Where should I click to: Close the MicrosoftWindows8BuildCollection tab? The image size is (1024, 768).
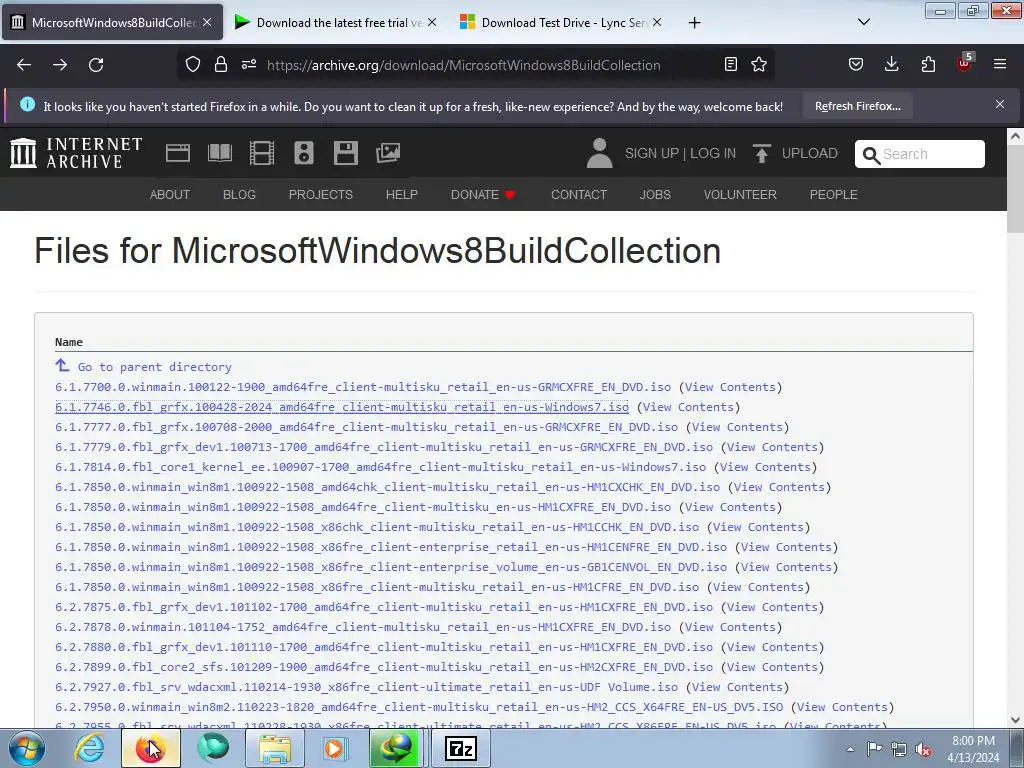coord(207,22)
